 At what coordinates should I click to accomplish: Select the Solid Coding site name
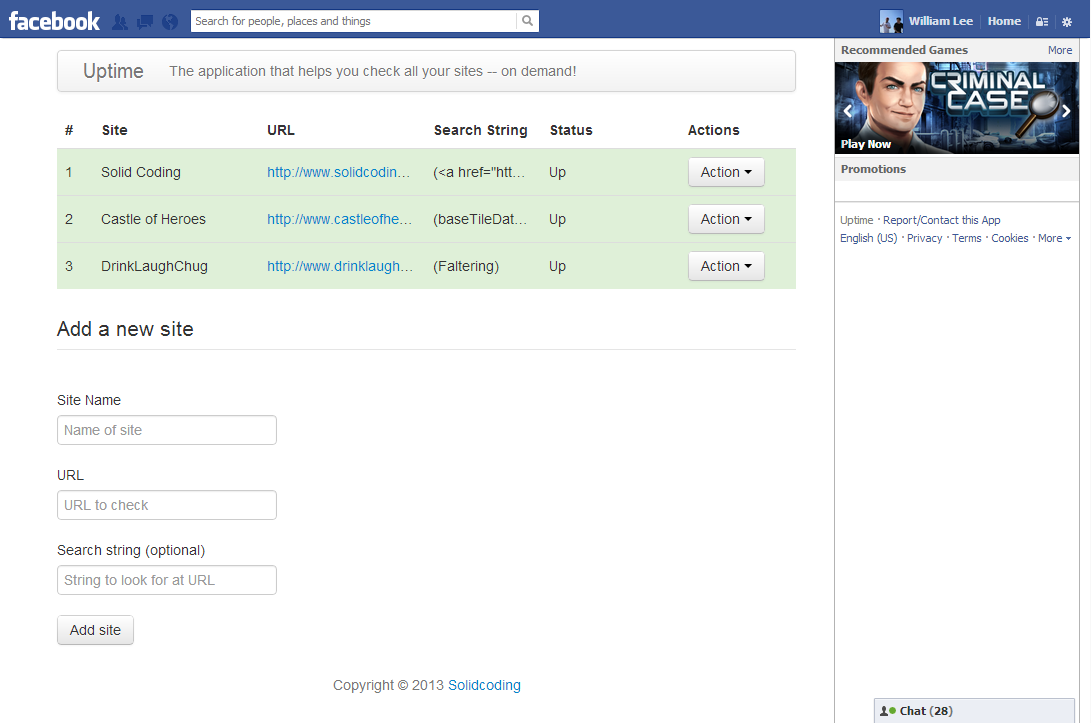pos(141,172)
